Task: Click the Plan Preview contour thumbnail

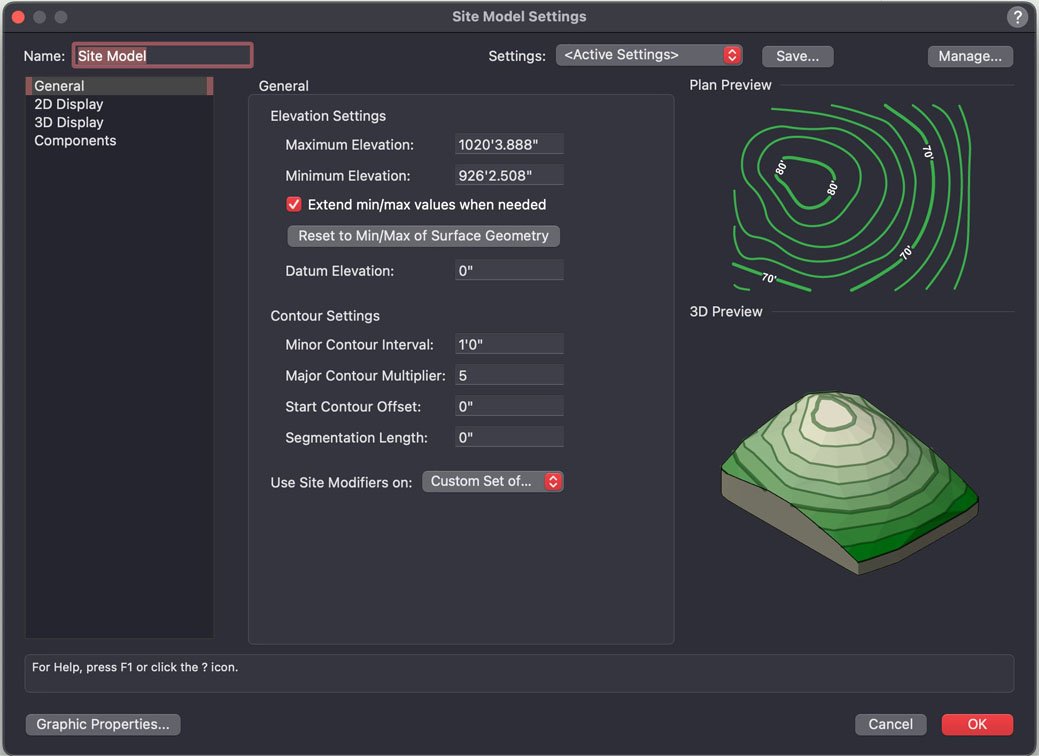Action: [x=850, y=197]
